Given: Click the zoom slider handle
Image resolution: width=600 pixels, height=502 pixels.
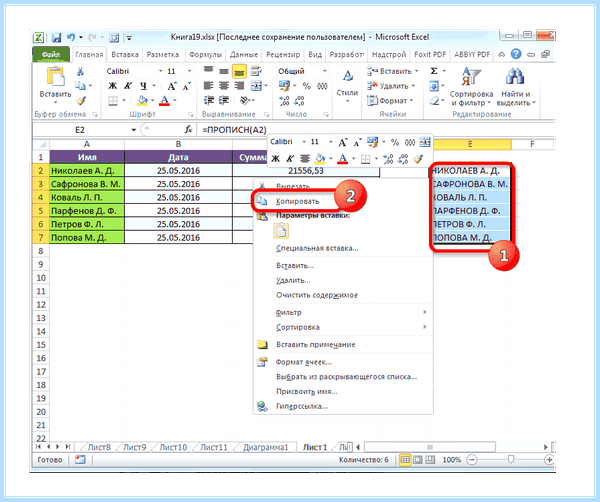Looking at the screenshot, I should [510, 460].
